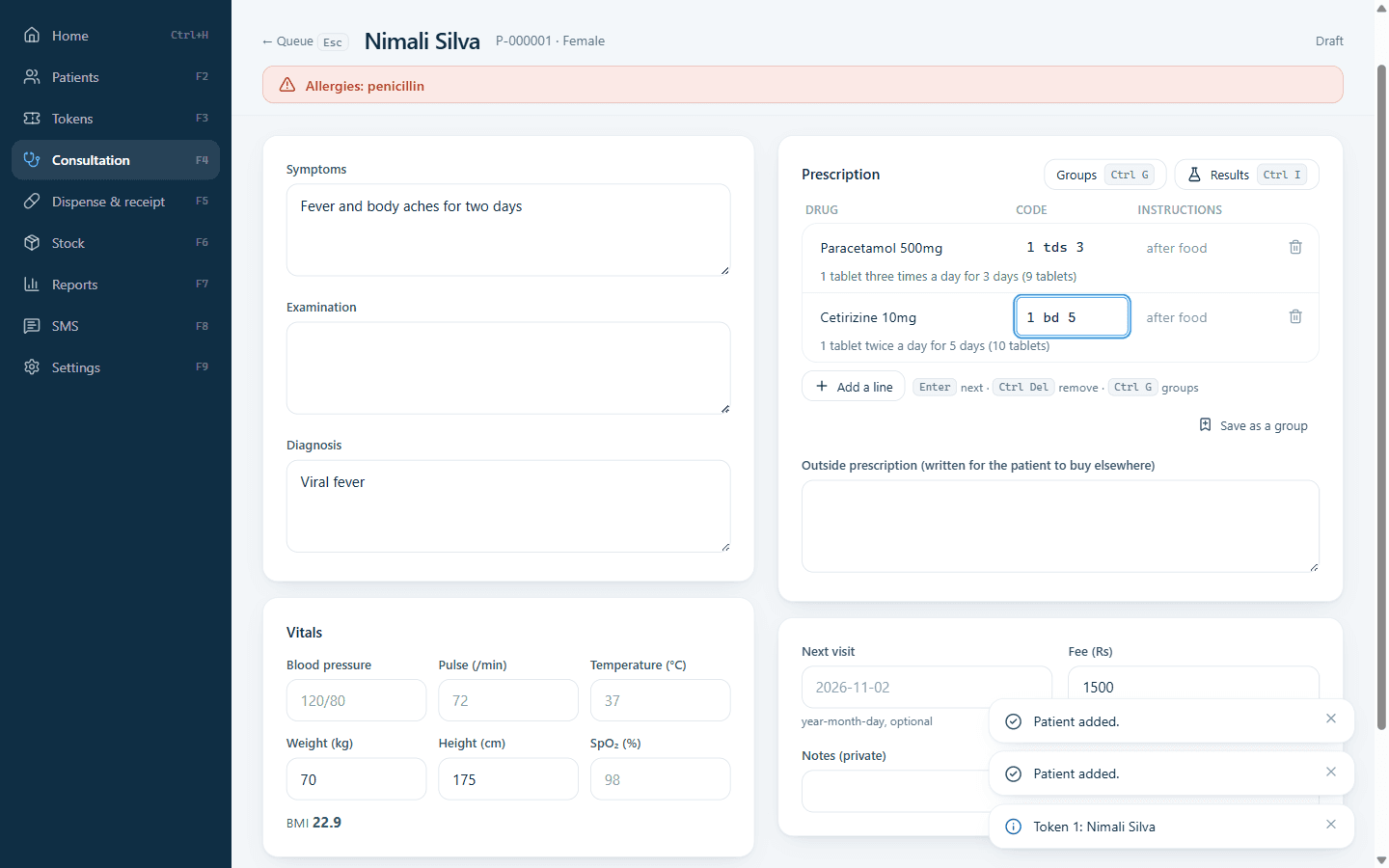Viewport: 1389px width, 868px height.
Task: Open Dispense & receipt section
Action: pyautogui.click(x=116, y=202)
